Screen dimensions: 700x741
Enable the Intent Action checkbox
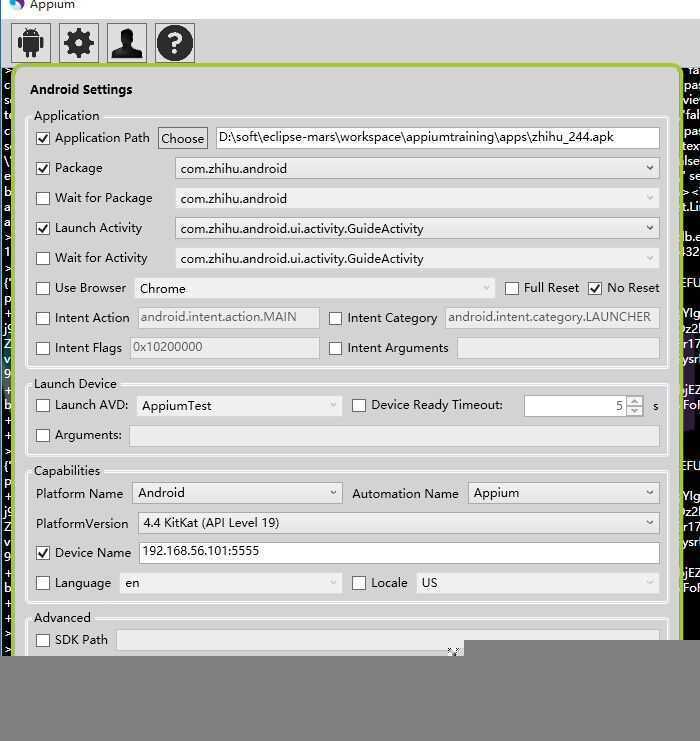pyautogui.click(x=43, y=318)
